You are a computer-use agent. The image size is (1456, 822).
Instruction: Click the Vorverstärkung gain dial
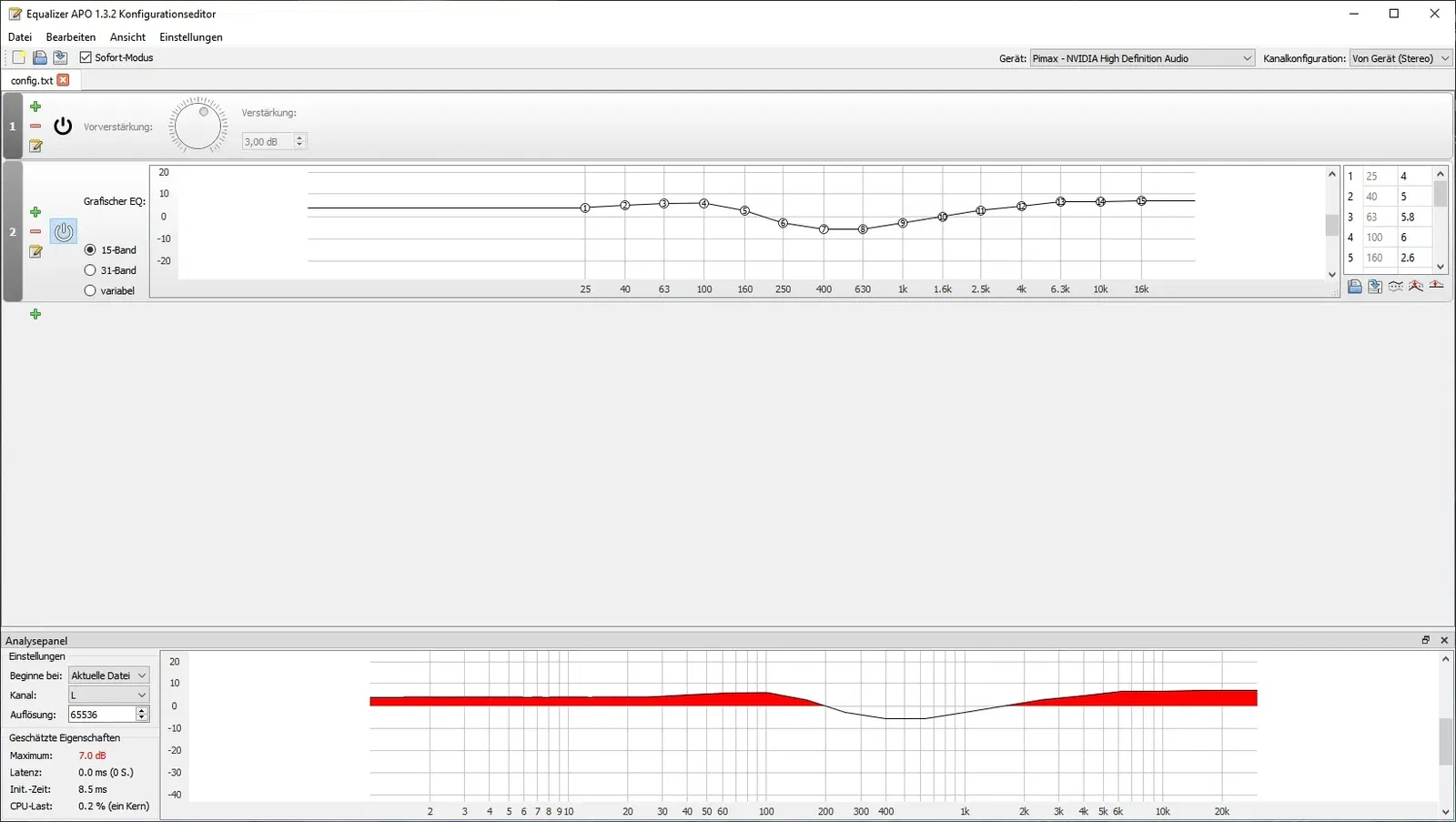(x=198, y=125)
